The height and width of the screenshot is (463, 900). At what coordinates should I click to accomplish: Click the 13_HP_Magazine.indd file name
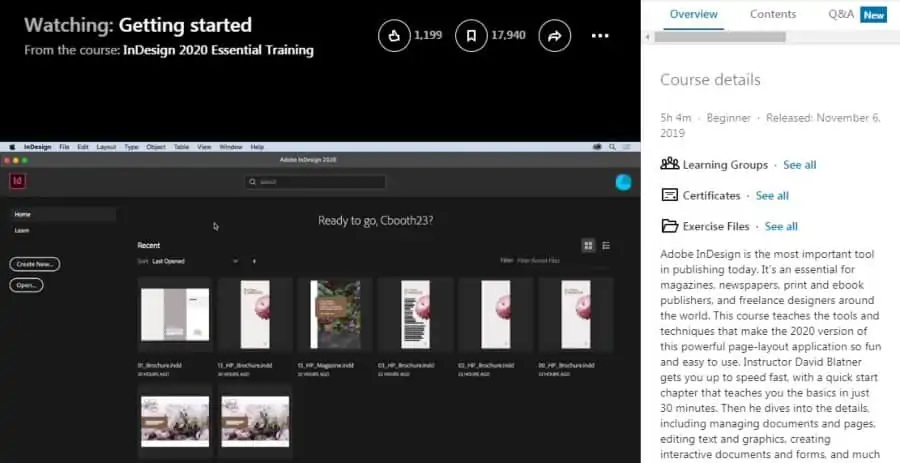(325, 365)
